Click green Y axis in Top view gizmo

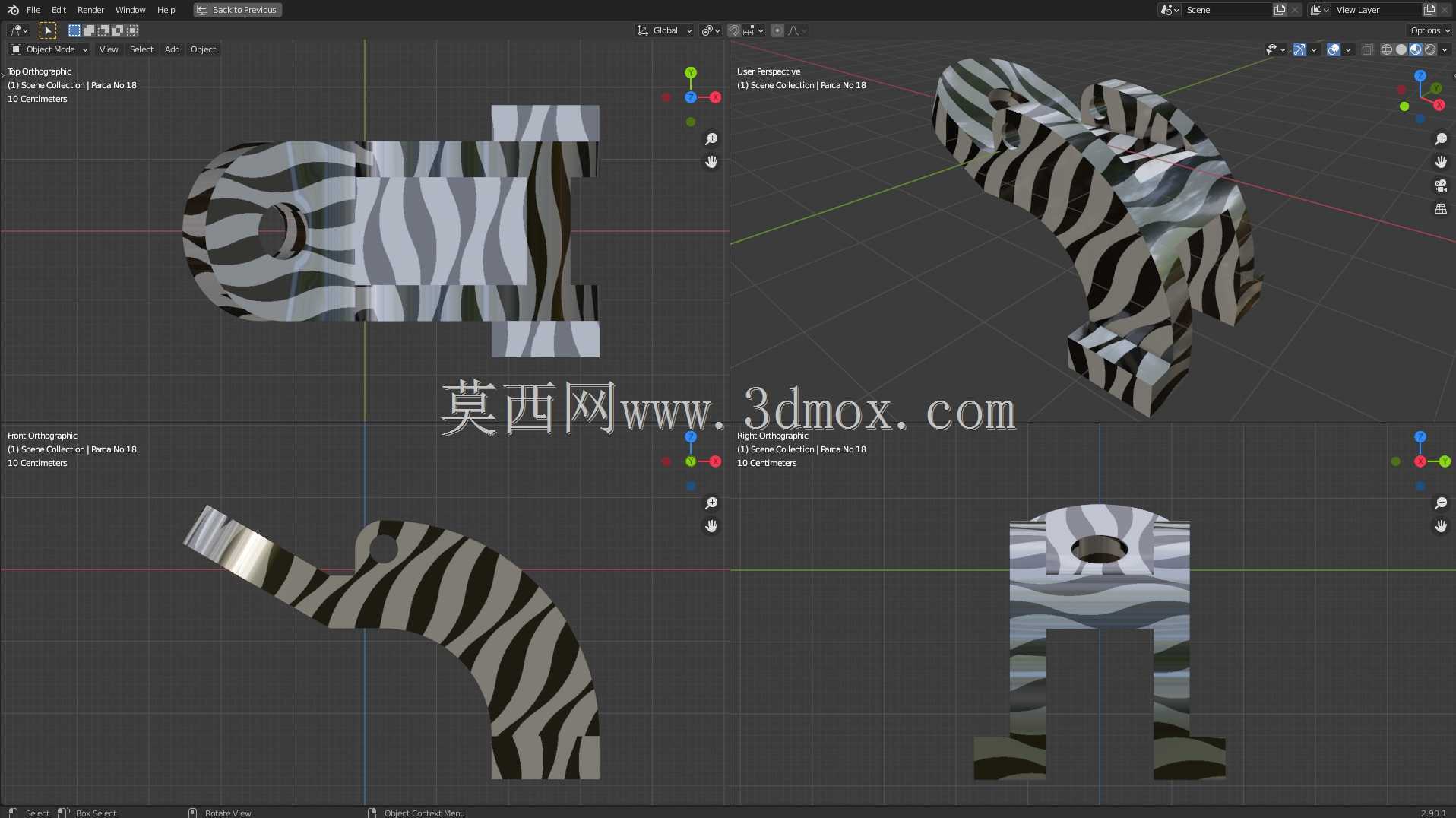(691, 73)
